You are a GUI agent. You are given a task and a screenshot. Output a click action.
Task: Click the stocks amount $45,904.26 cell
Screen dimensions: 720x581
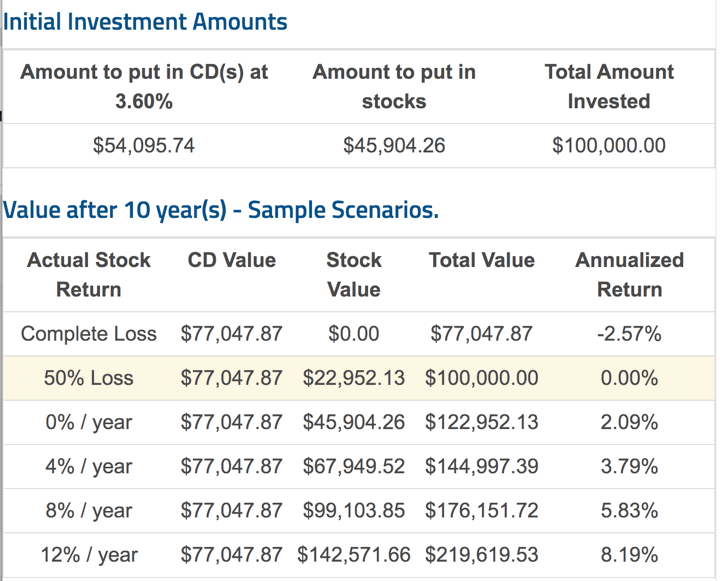(x=393, y=146)
